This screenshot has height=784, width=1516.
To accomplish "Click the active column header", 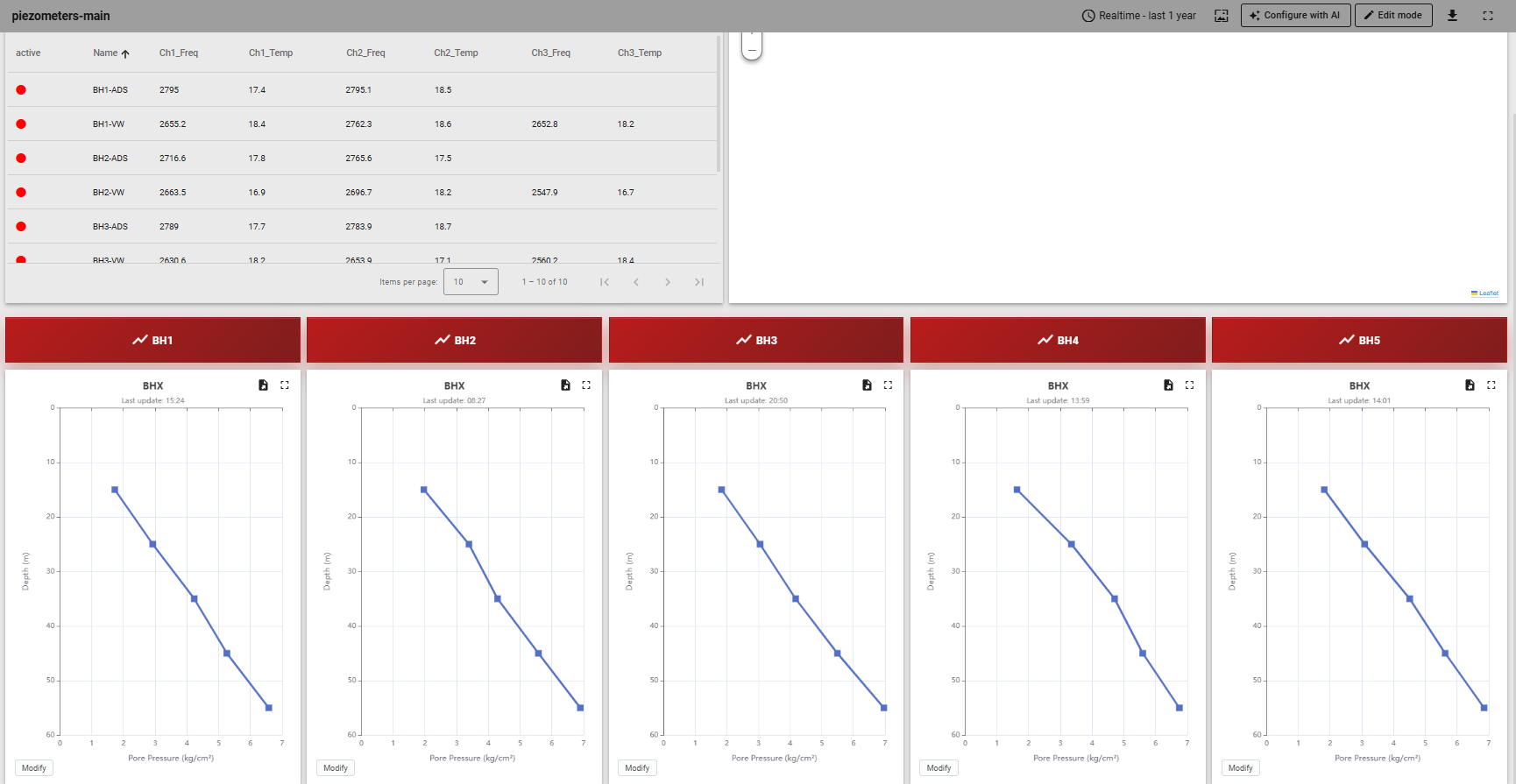I will click(28, 53).
